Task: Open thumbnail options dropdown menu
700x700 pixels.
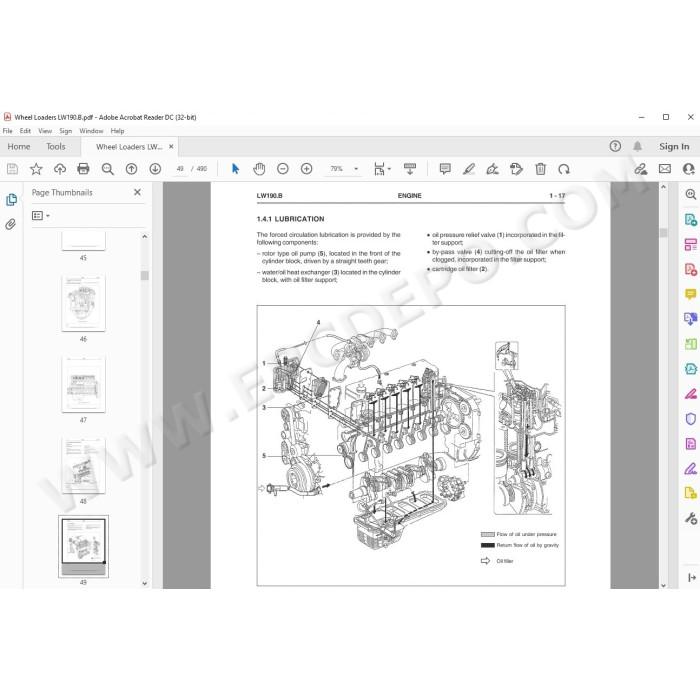Action: click(x=41, y=216)
